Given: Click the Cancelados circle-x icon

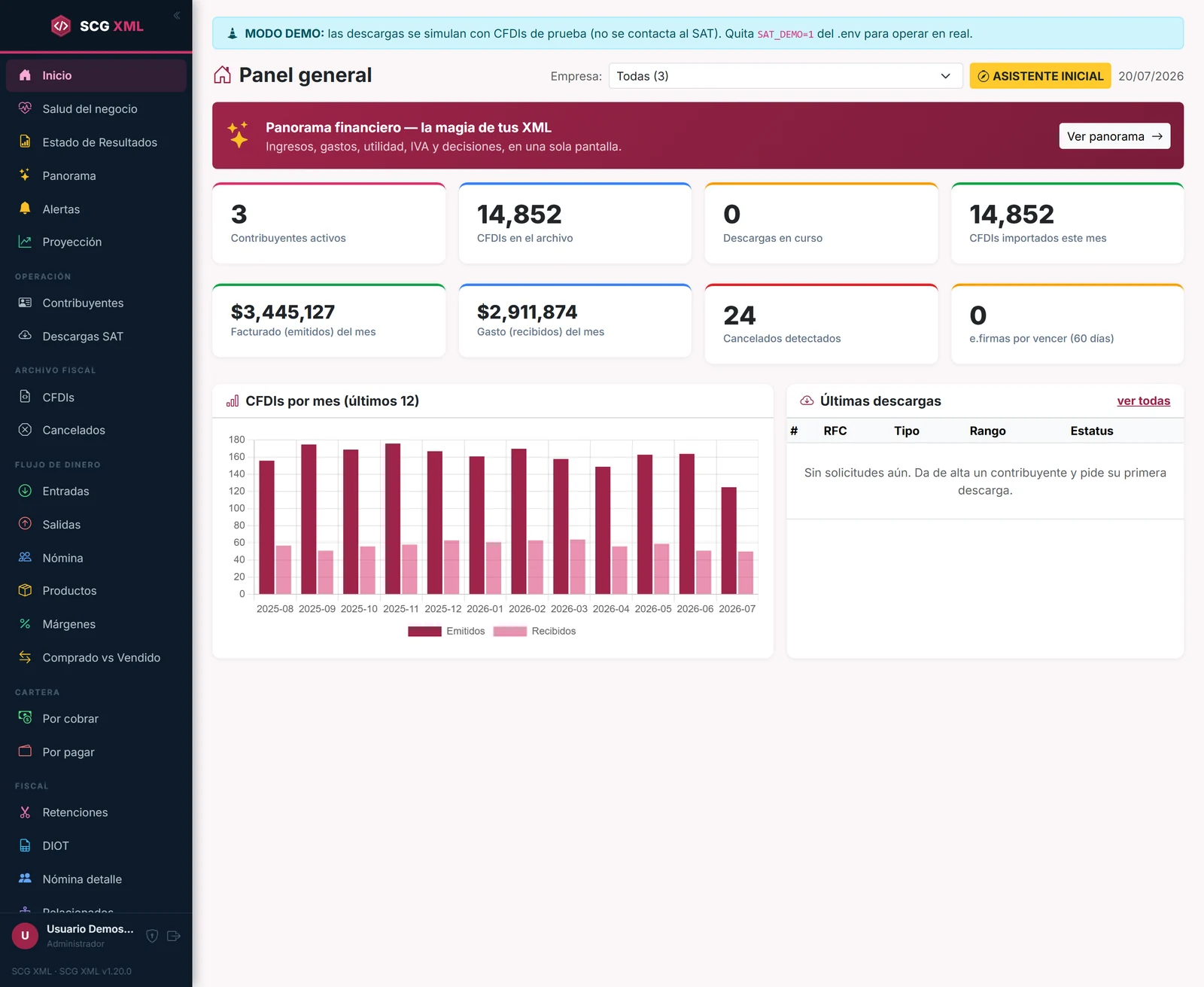Looking at the screenshot, I should click(x=25, y=430).
